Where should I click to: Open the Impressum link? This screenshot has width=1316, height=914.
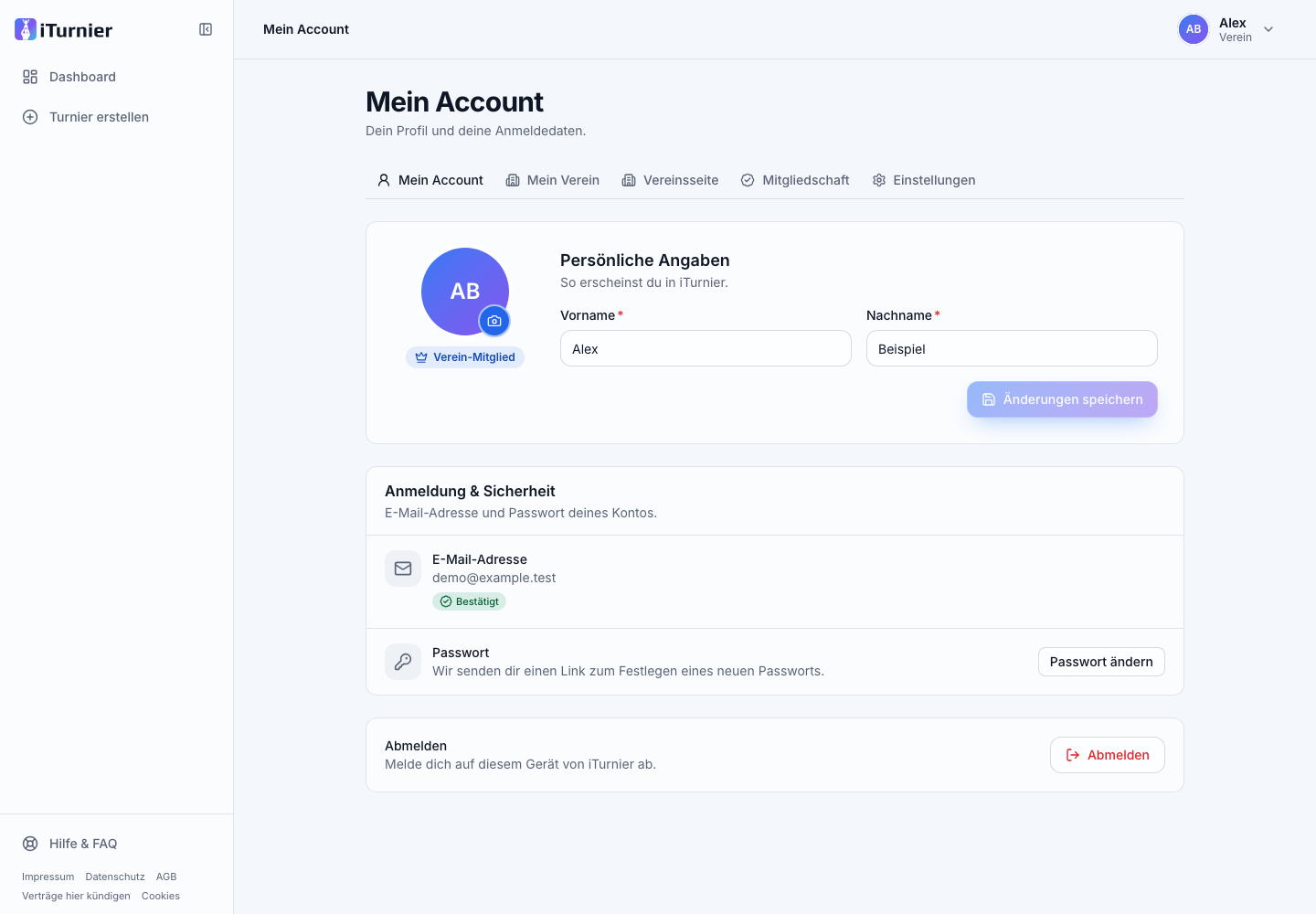(x=48, y=877)
